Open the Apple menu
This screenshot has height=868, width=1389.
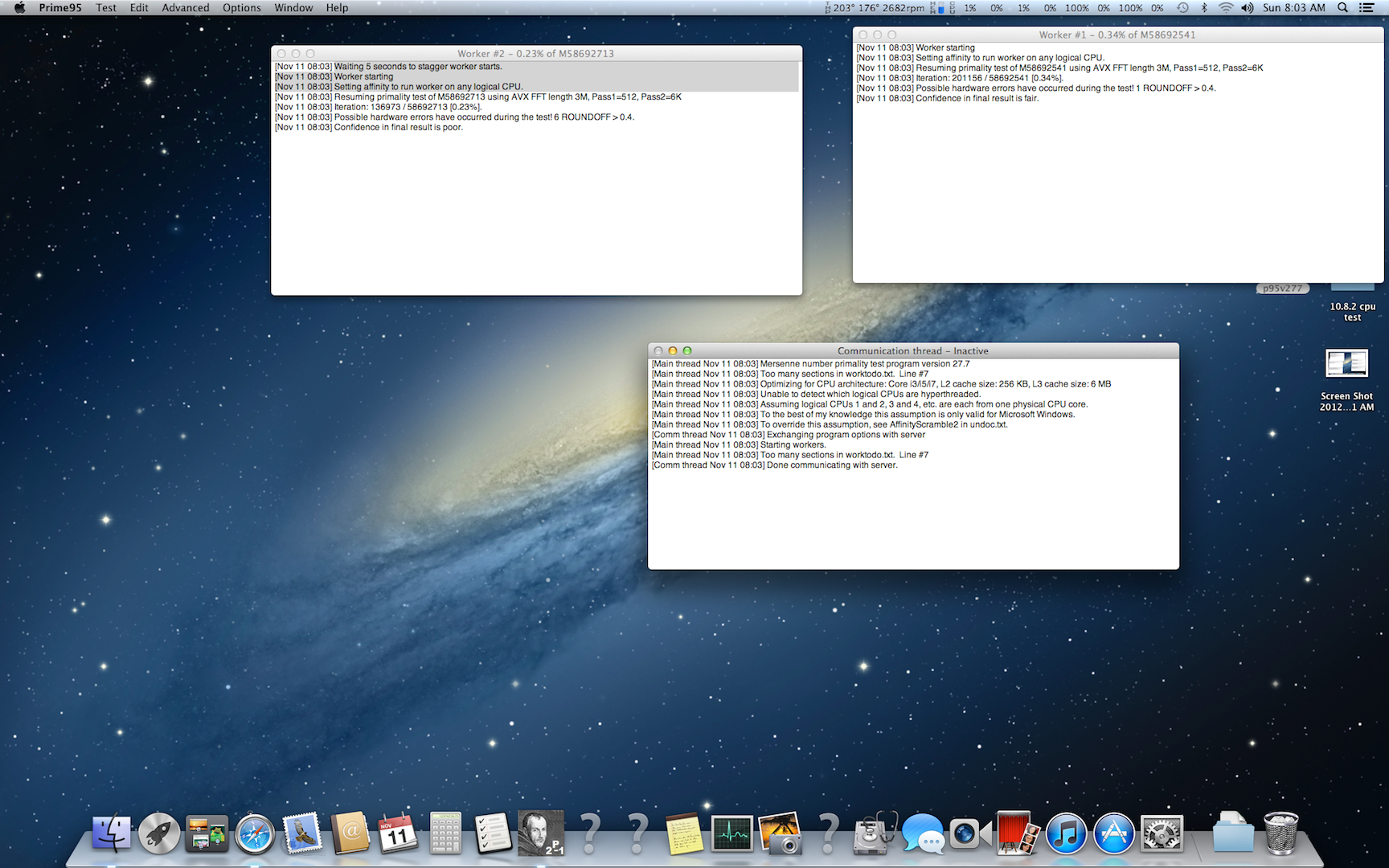pyautogui.click(x=20, y=8)
